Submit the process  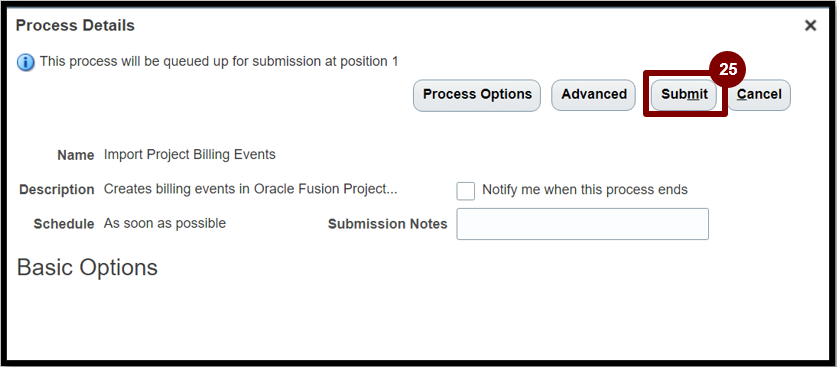(x=684, y=95)
